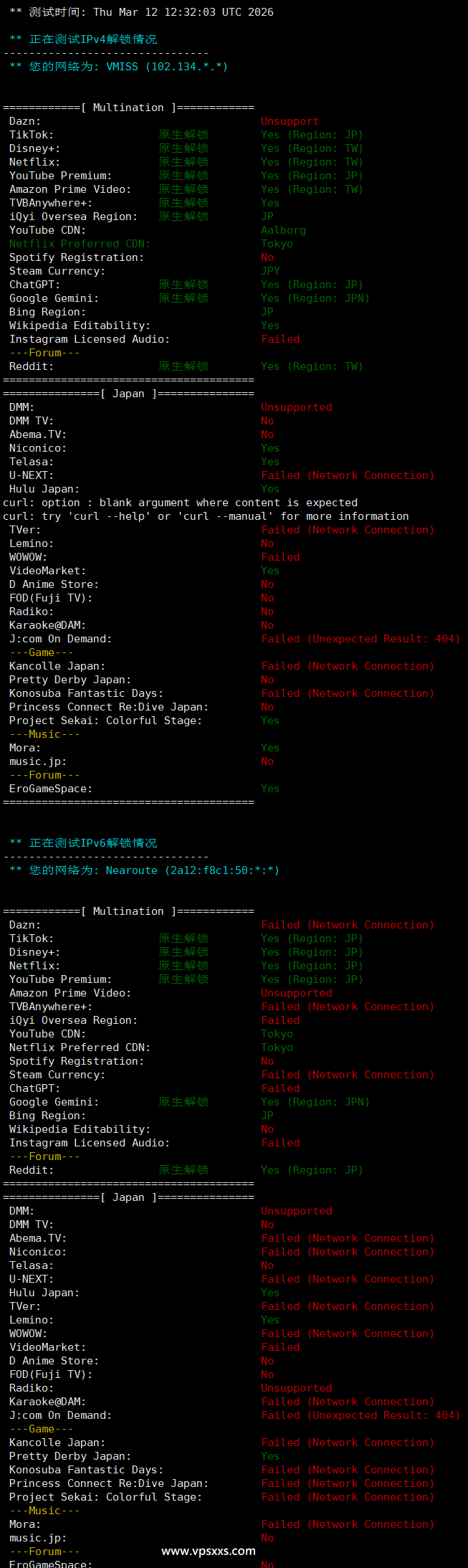Click the test time line at top
468x1568 pixels.
[141, 12]
